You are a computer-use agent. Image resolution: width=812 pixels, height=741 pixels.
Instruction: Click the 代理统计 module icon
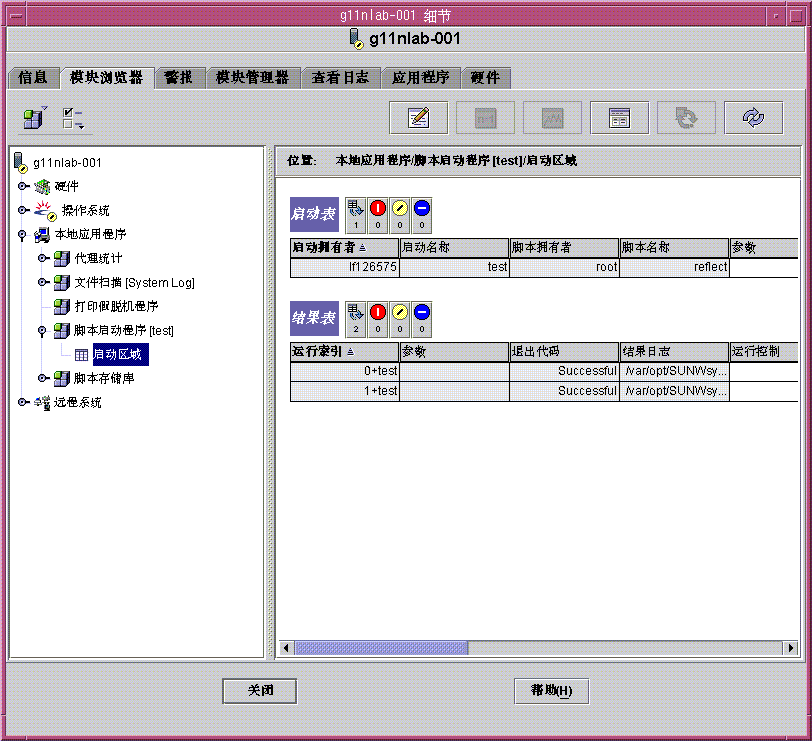(x=62, y=258)
